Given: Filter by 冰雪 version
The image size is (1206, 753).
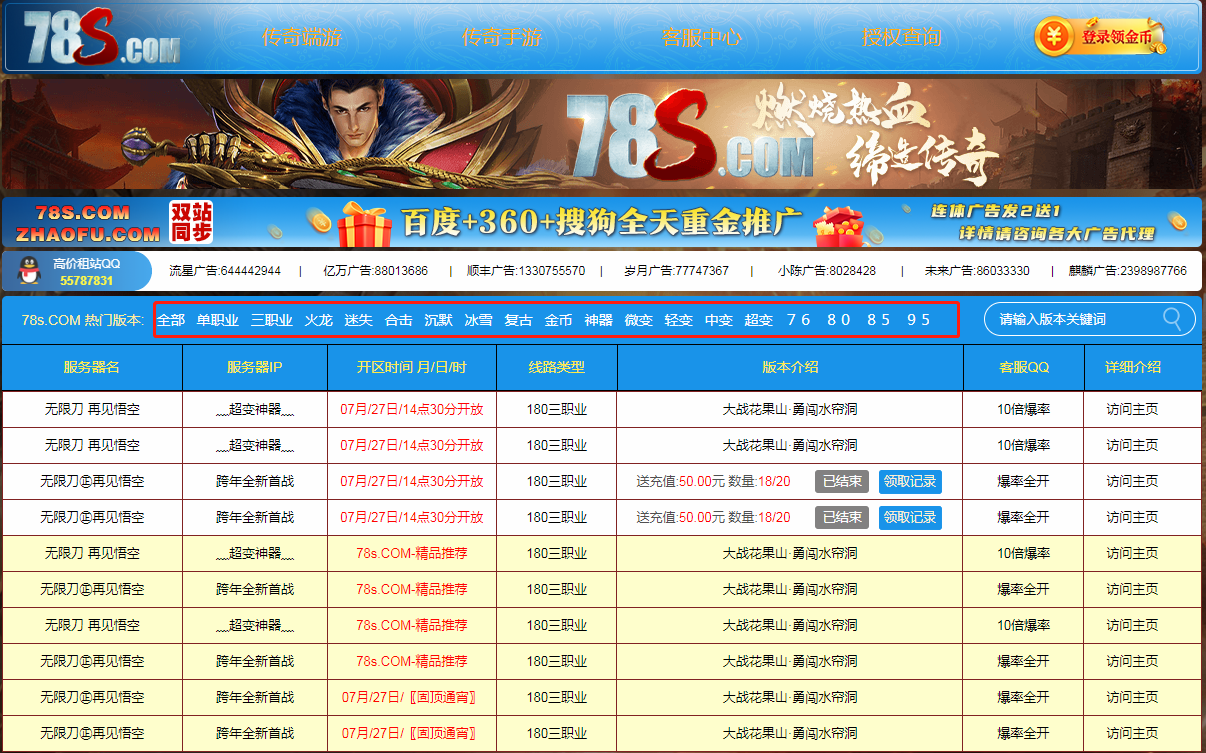Looking at the screenshot, I should click(478, 320).
